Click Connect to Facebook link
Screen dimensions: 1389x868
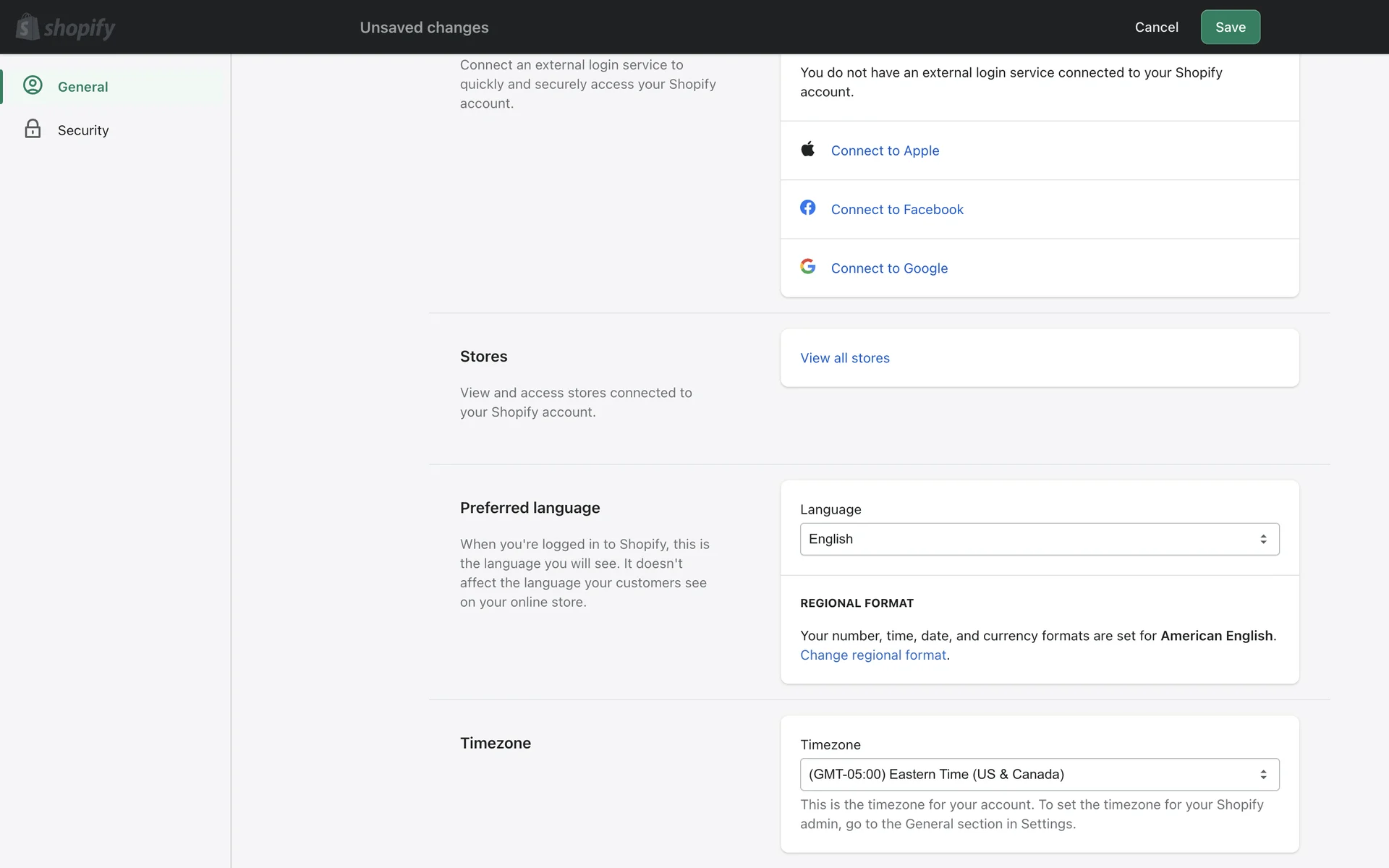tap(897, 209)
